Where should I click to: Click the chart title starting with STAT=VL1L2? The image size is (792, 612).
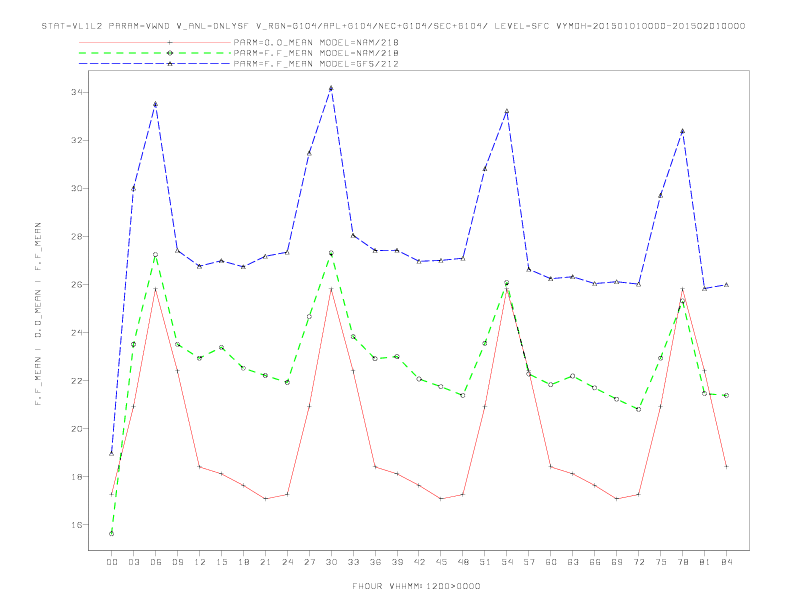pos(393,26)
